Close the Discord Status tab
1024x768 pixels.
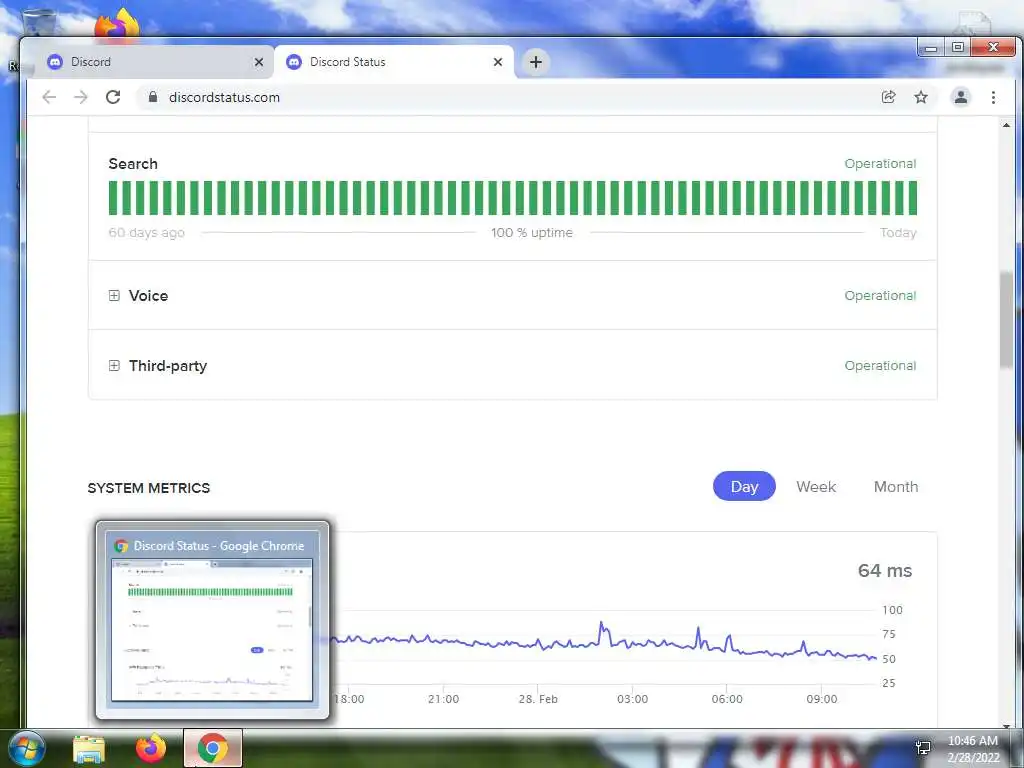tap(498, 62)
